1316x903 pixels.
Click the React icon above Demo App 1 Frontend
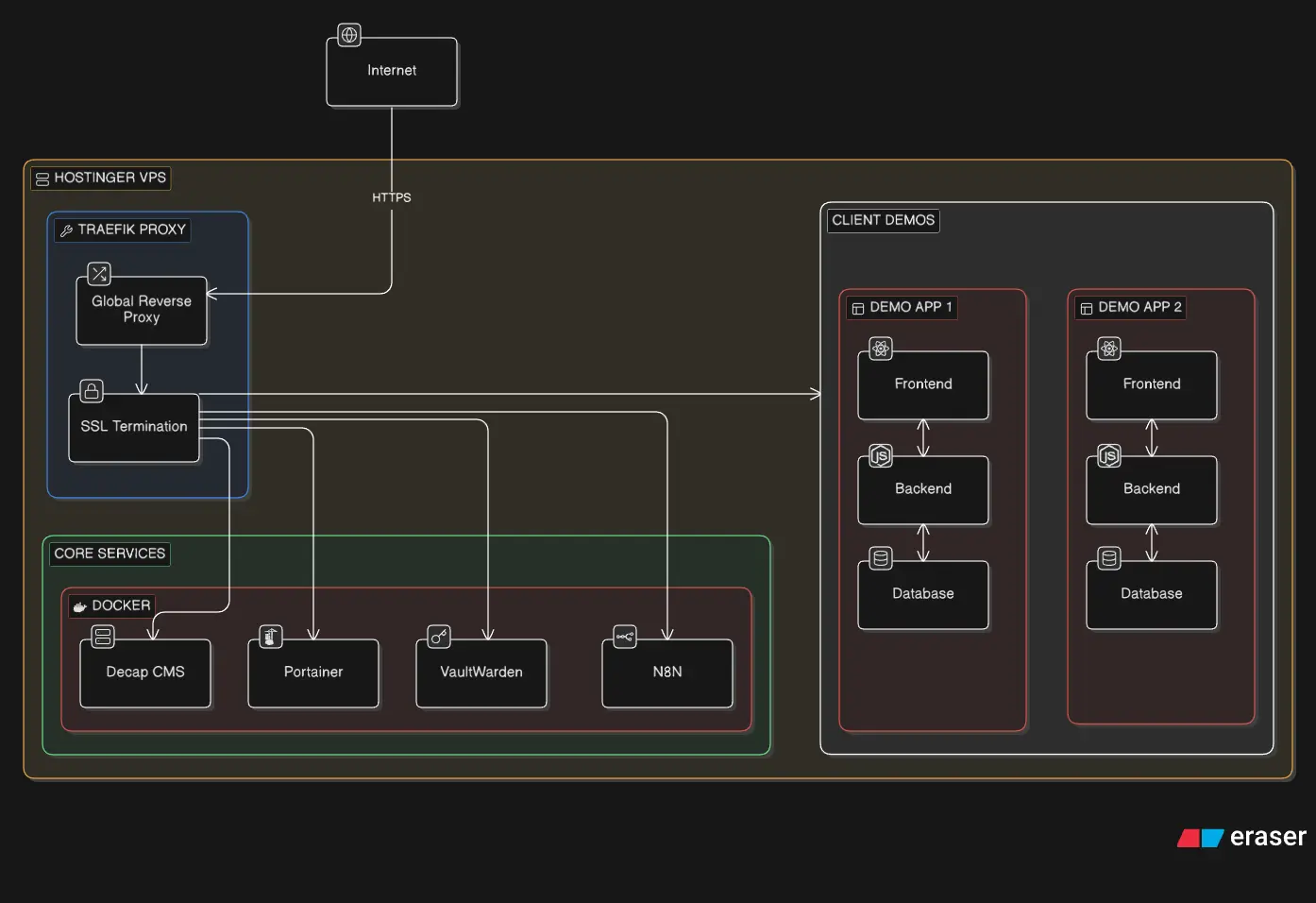pos(879,349)
